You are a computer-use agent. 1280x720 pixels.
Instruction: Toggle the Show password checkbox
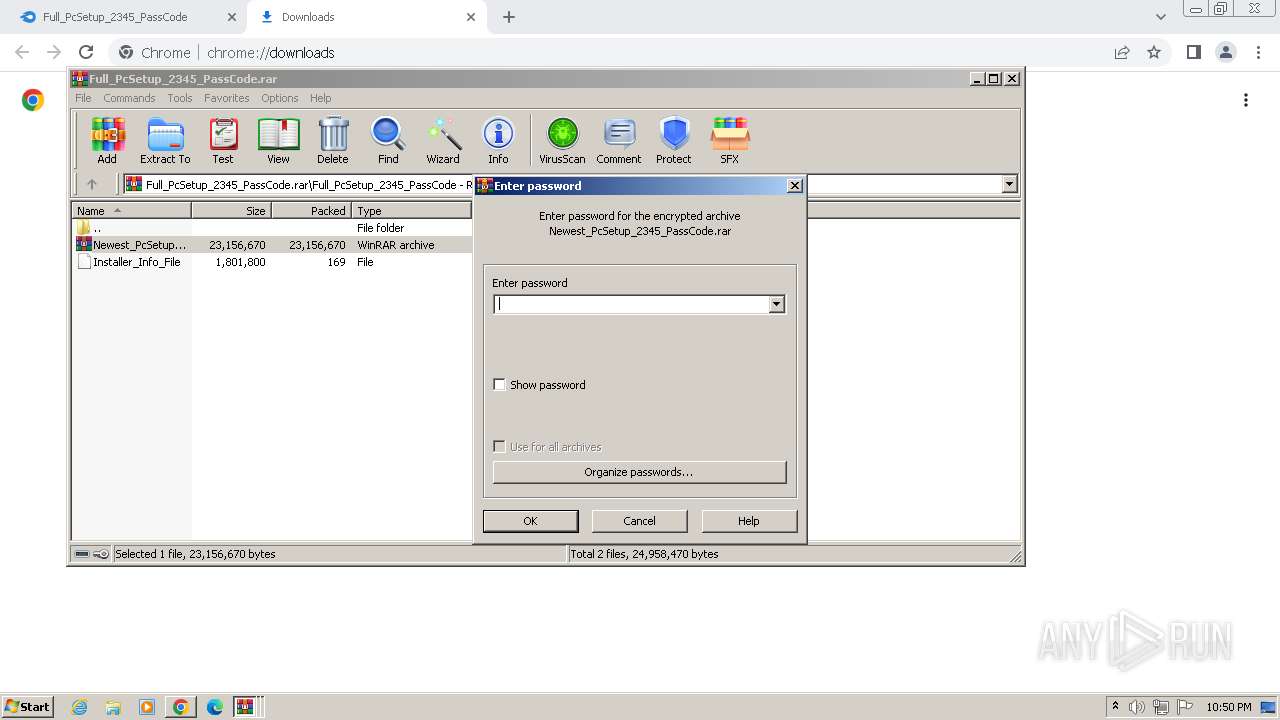tap(499, 384)
